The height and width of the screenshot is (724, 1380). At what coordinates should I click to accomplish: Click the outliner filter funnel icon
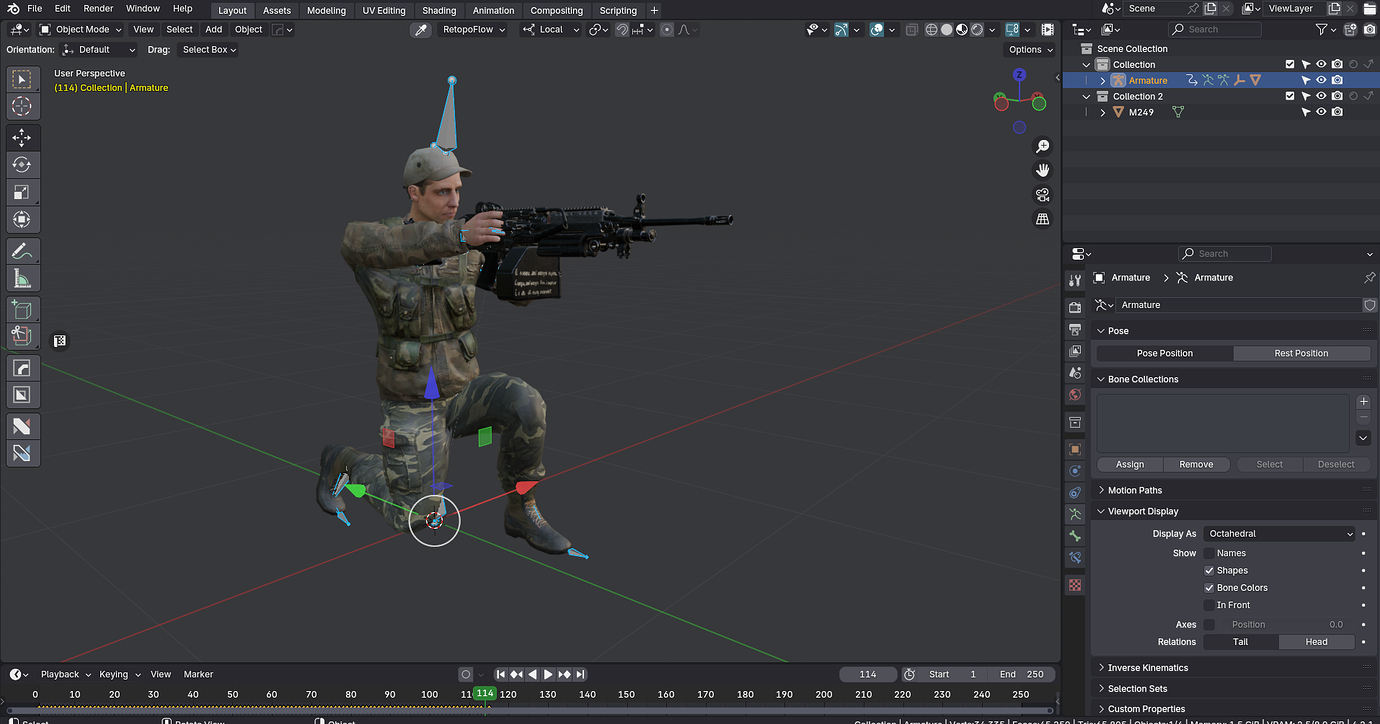pos(1322,29)
